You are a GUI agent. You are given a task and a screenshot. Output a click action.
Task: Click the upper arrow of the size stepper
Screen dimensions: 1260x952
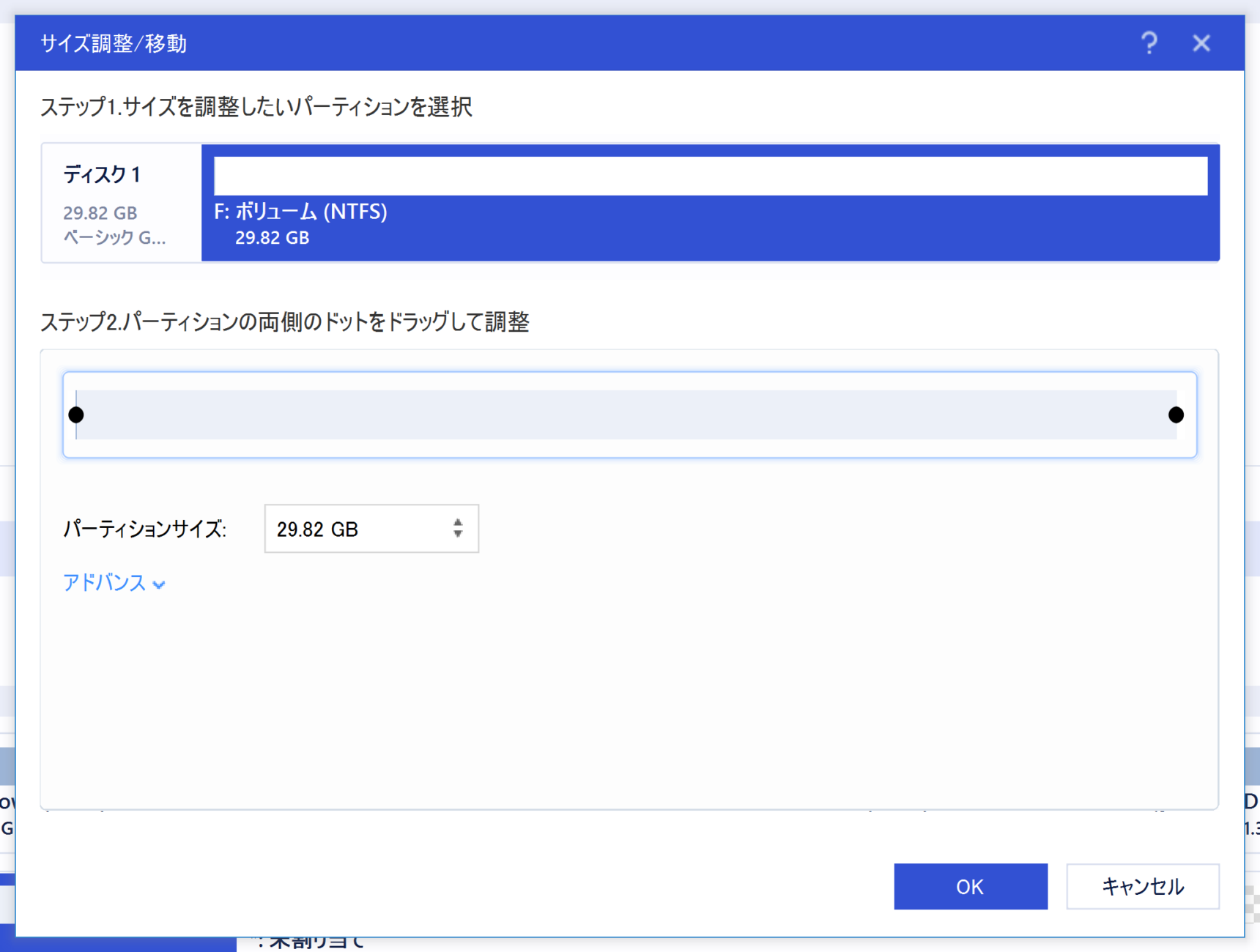pos(458,521)
